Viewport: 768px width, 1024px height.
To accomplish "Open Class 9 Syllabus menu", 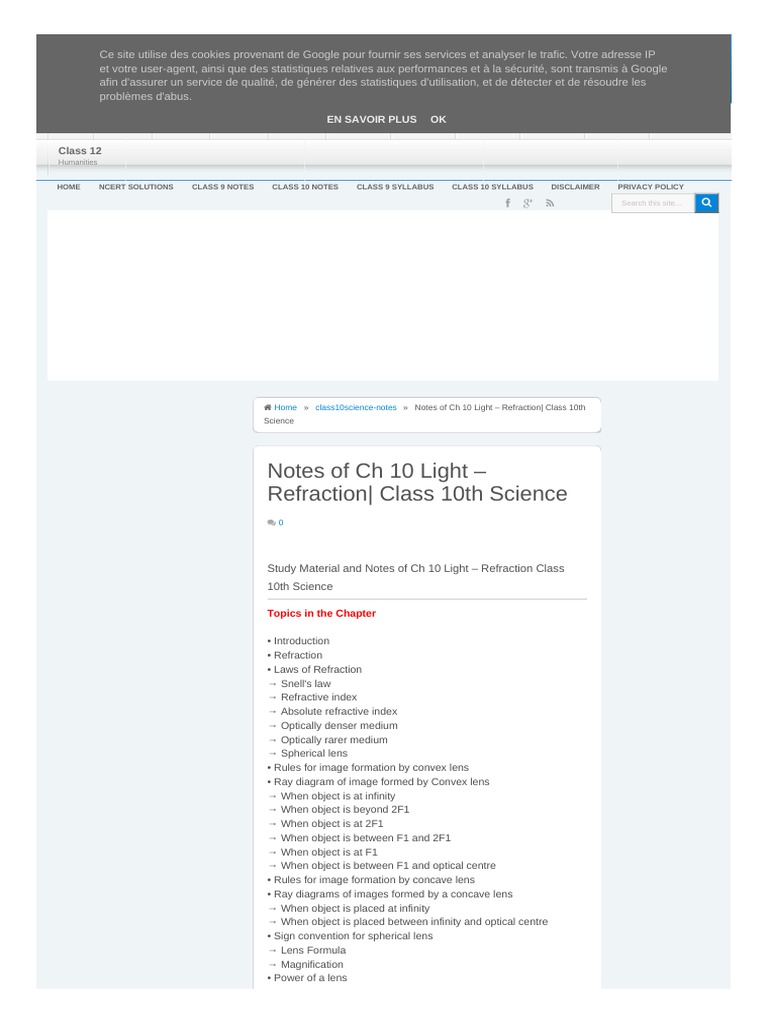I will pos(395,187).
